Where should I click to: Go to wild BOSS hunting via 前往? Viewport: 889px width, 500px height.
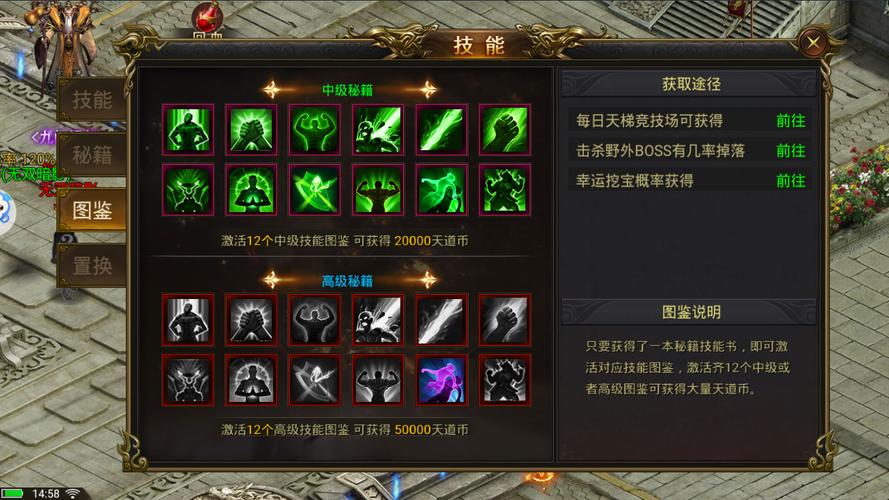[790, 151]
